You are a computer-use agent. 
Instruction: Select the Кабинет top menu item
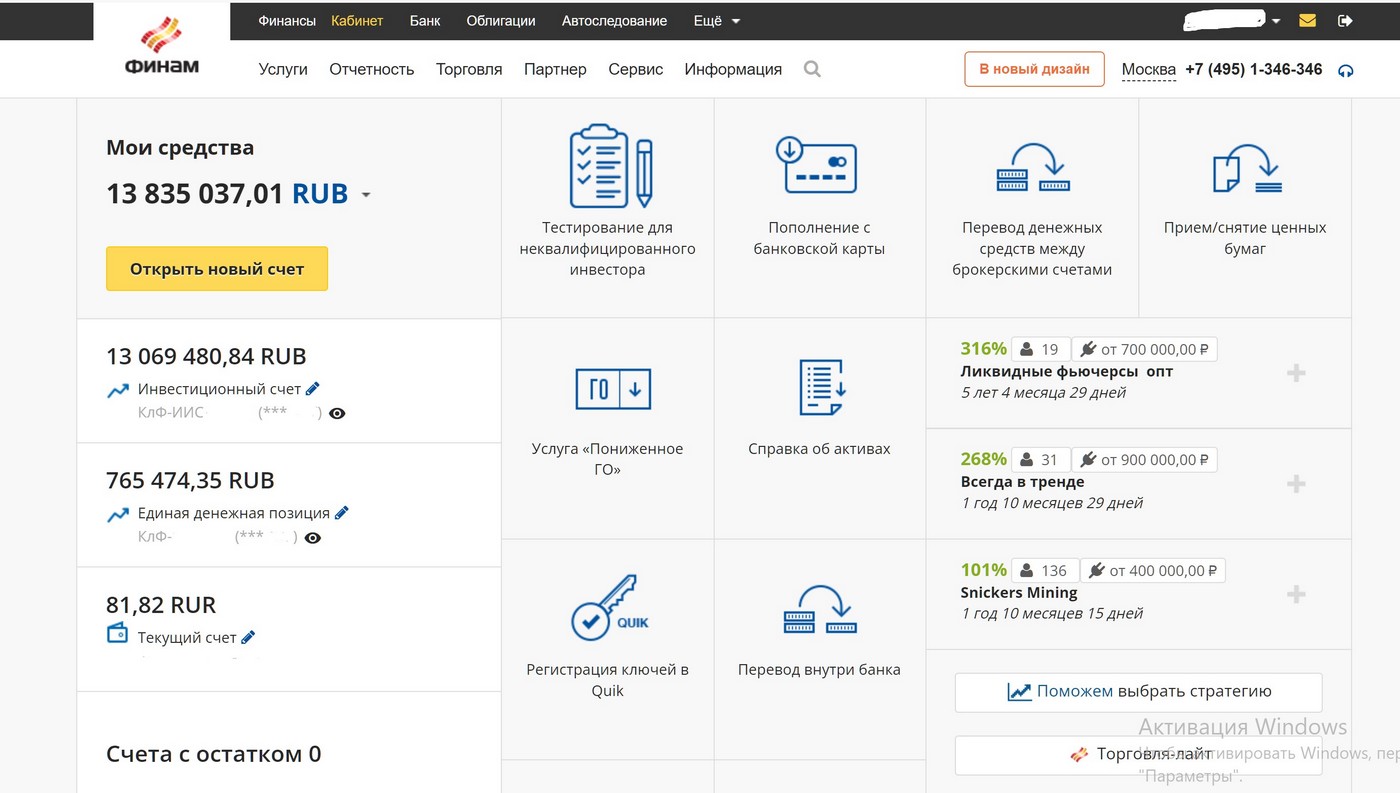tap(357, 20)
